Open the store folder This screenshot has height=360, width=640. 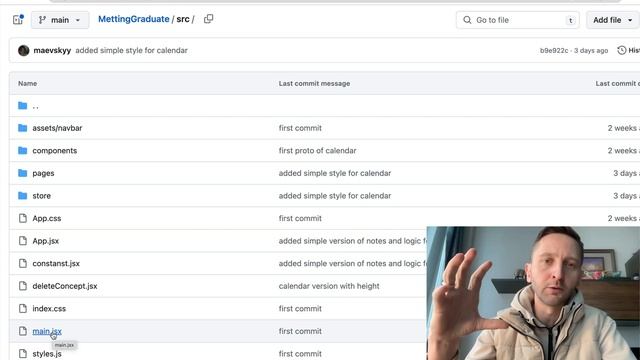42,196
